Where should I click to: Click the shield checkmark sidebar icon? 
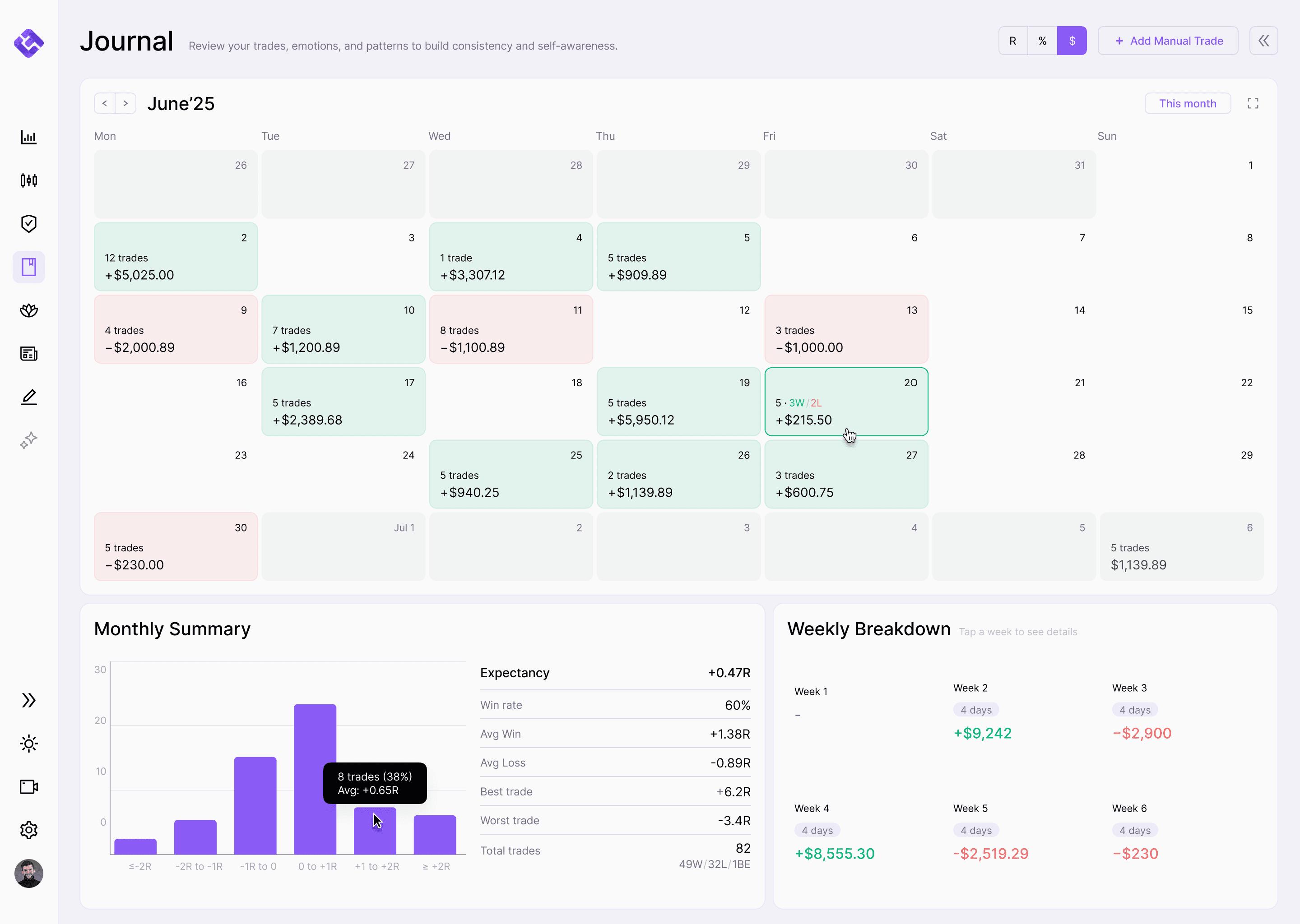[x=28, y=224]
